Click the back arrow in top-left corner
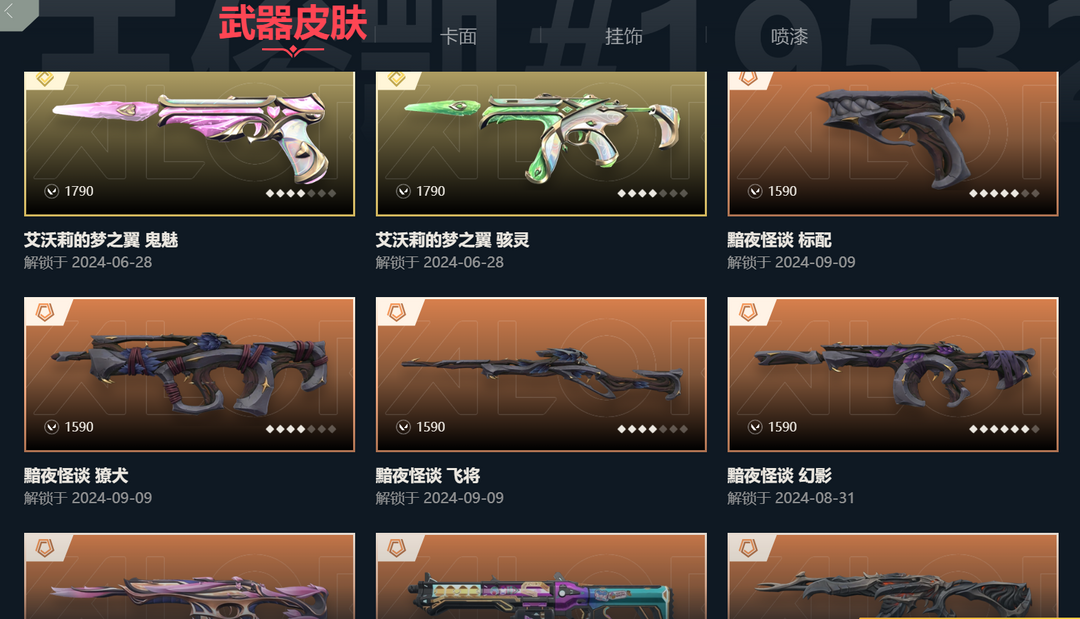The height and width of the screenshot is (619, 1080). [x=10, y=10]
